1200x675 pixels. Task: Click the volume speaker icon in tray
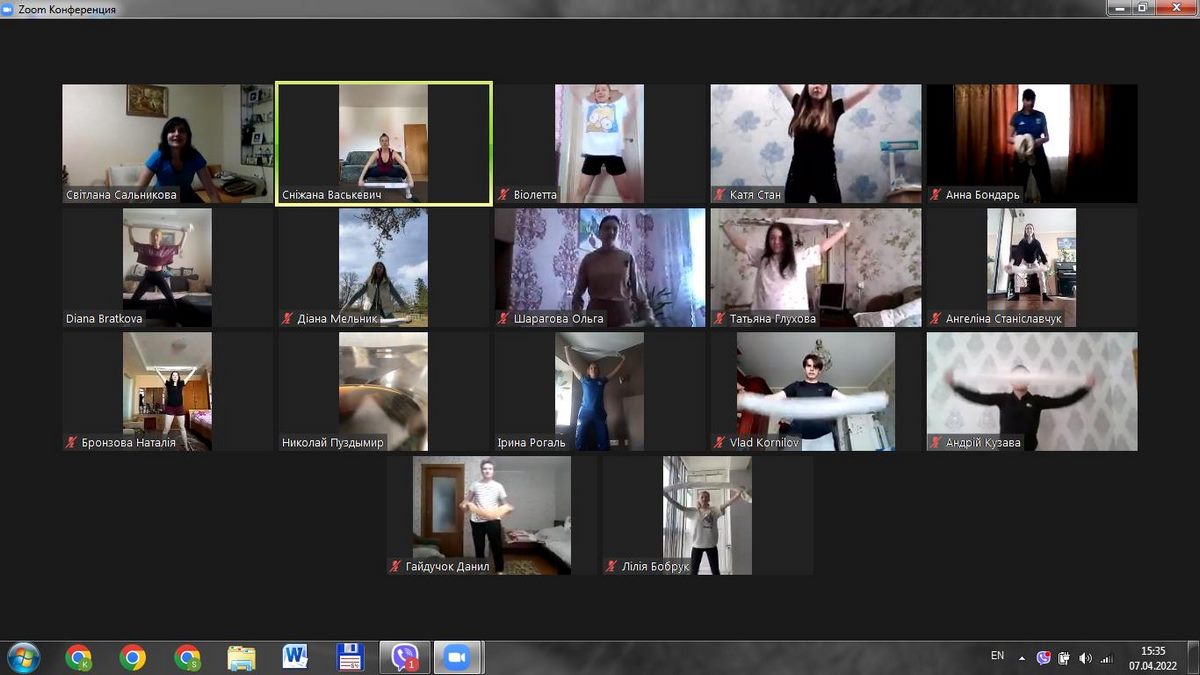[x=1086, y=658]
